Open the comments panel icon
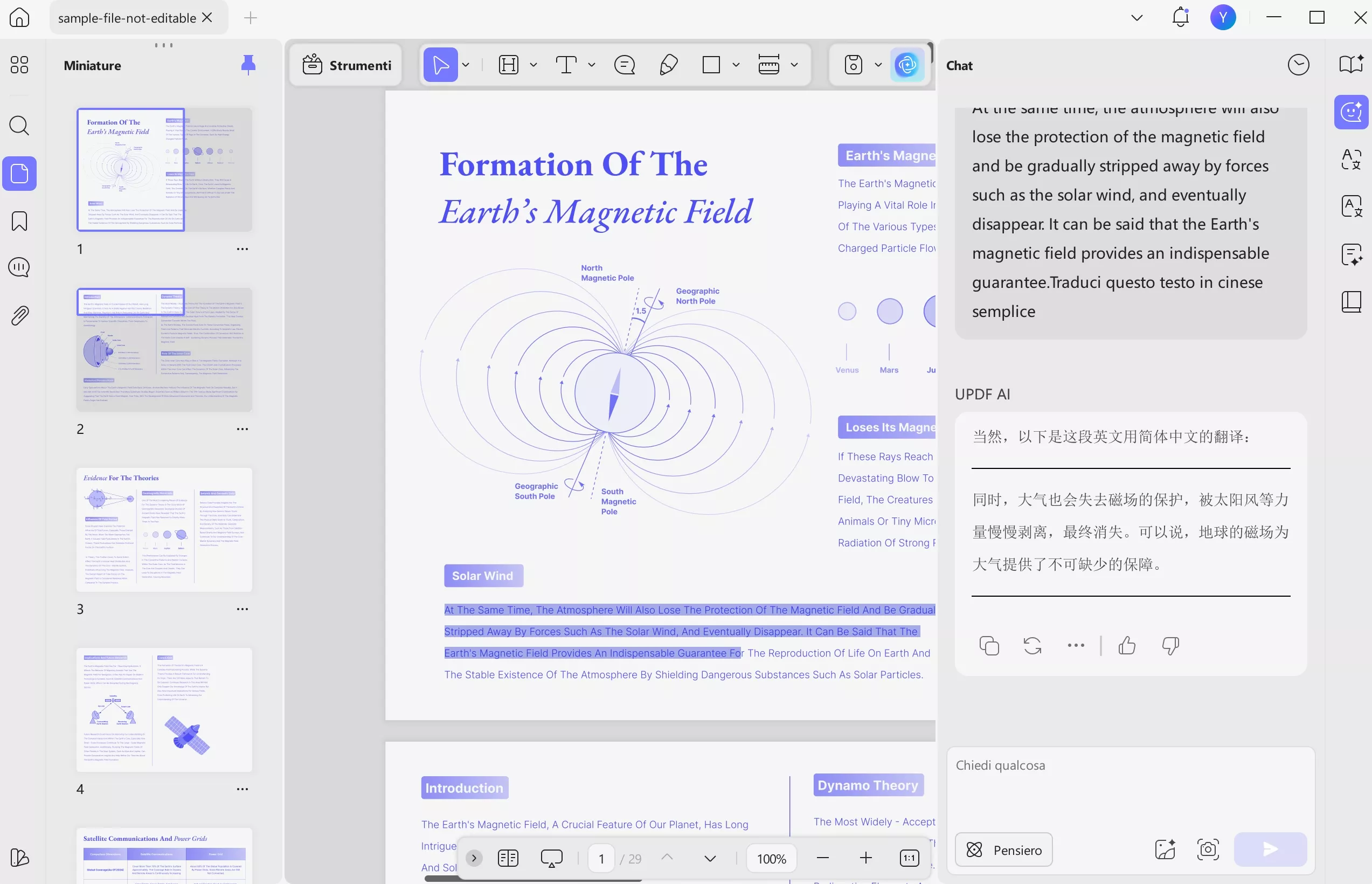 point(19,267)
